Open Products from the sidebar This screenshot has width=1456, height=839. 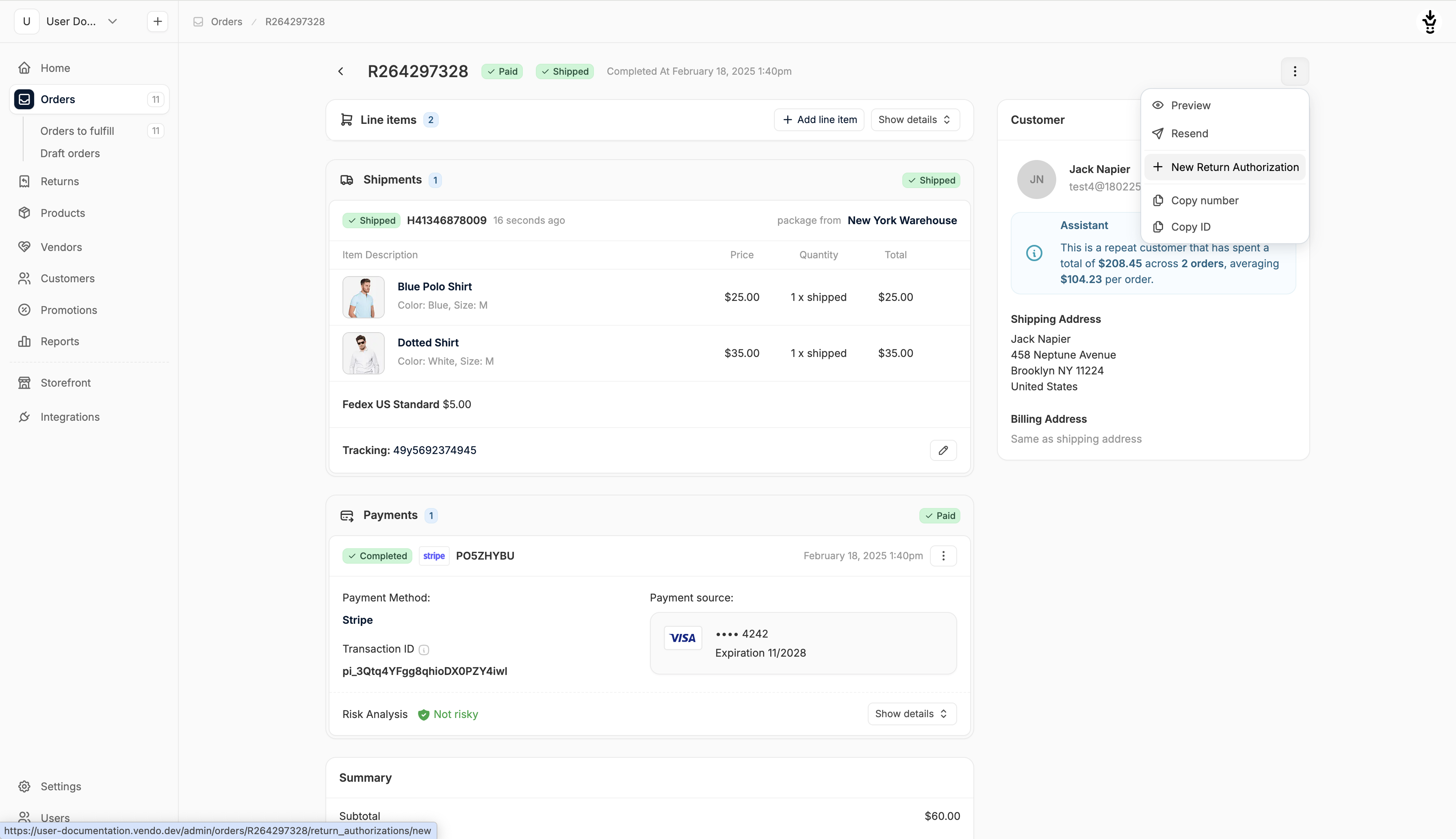pyautogui.click(x=62, y=213)
